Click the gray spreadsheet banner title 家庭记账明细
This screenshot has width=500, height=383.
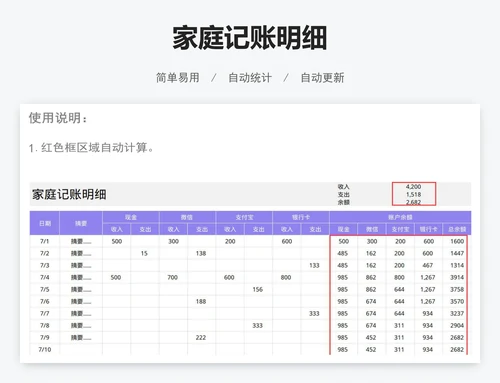(x=69, y=194)
